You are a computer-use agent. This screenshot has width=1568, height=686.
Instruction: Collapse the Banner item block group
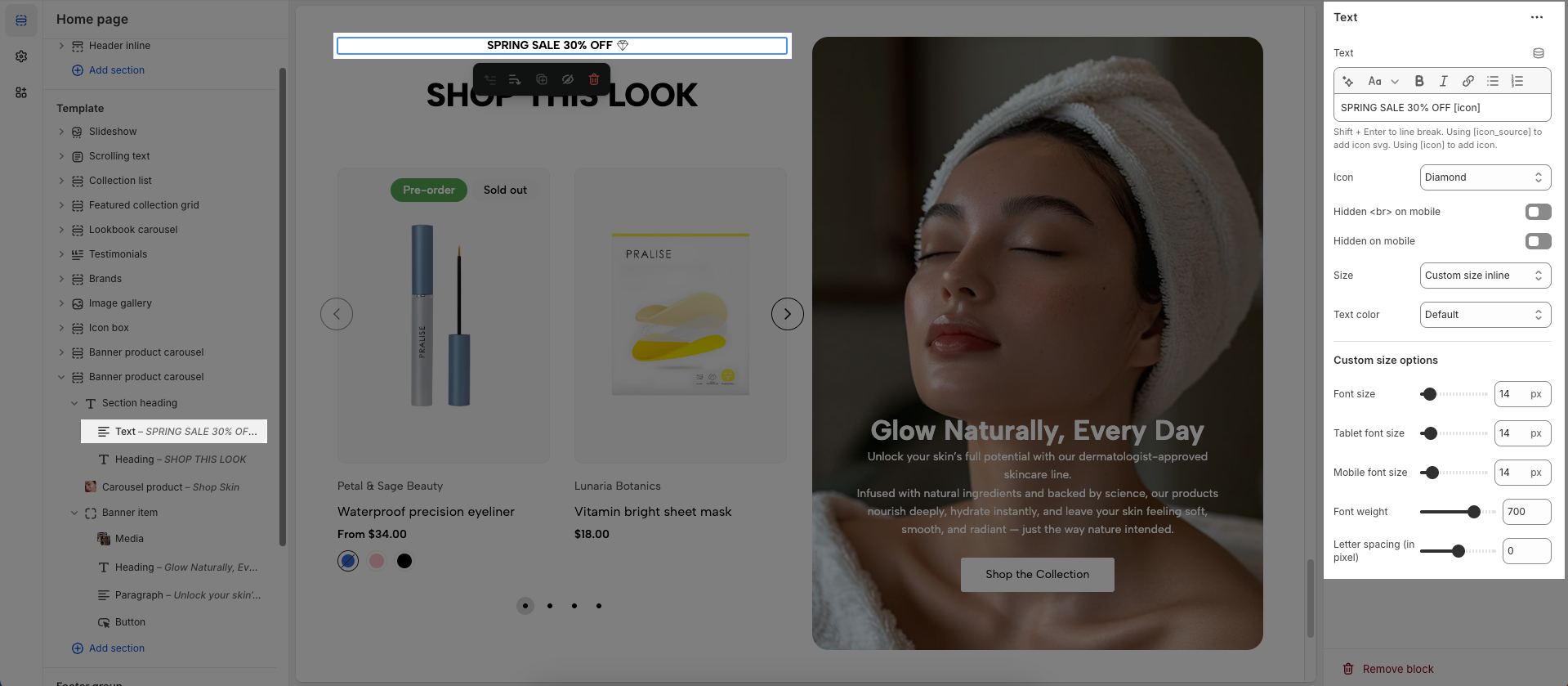pos(74,513)
